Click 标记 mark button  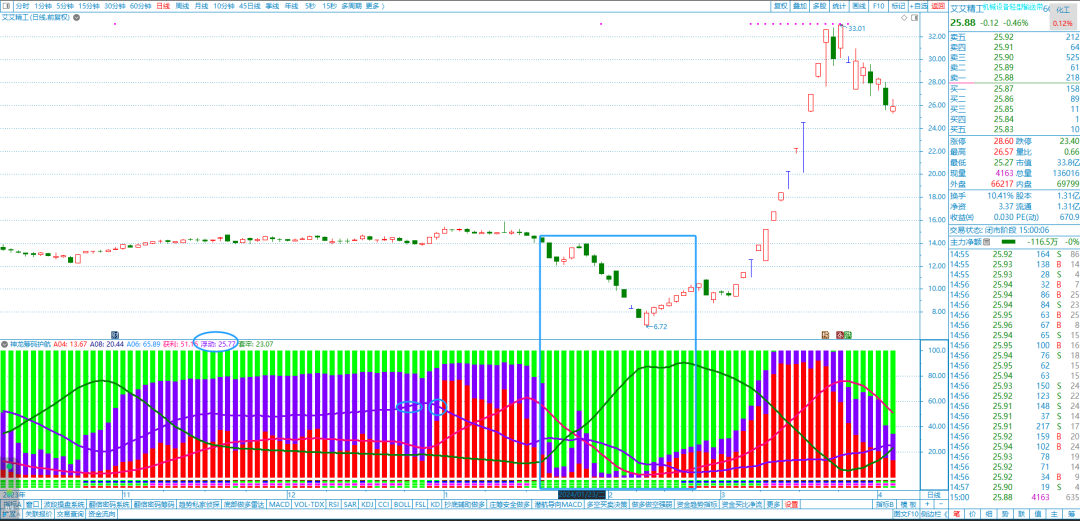click(x=898, y=6)
